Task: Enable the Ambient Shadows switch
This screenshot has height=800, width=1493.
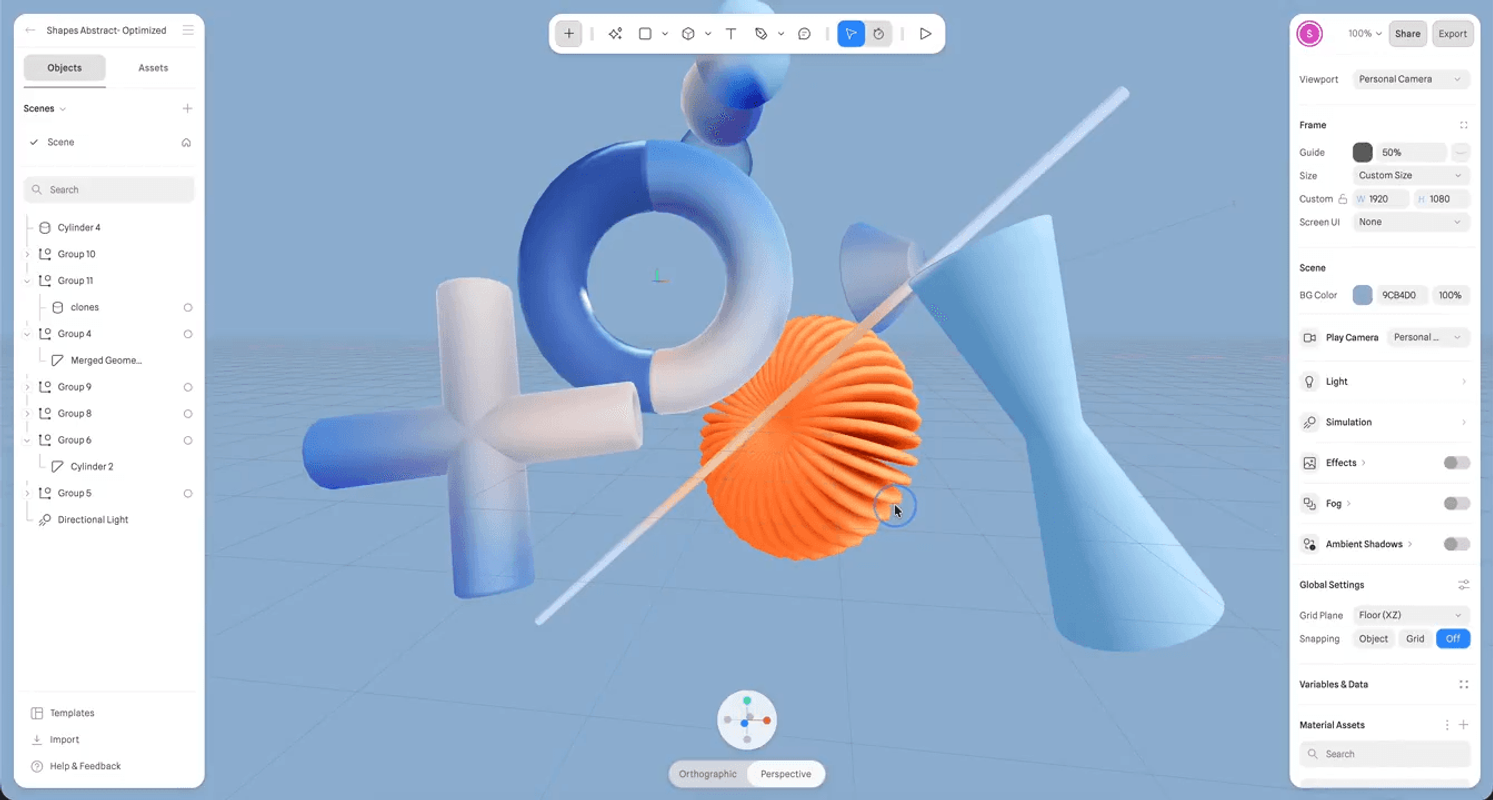Action: click(1457, 544)
